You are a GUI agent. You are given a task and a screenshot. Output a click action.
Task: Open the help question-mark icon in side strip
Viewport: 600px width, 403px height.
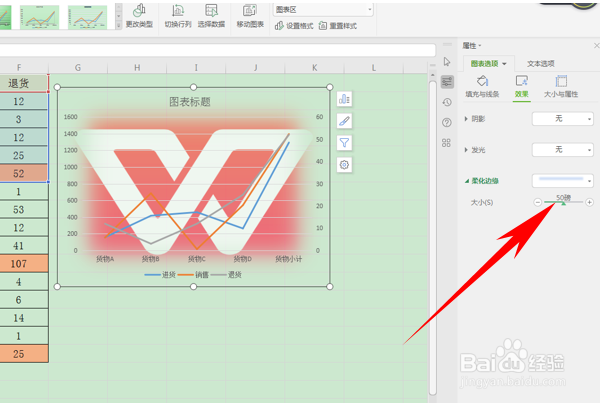[447, 122]
